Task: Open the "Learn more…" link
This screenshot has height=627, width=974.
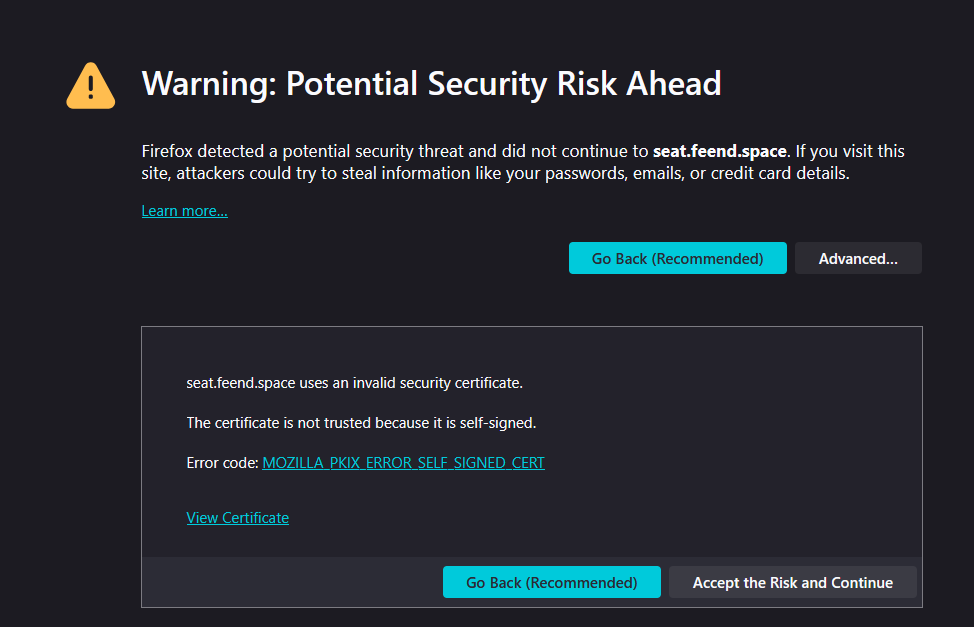Action: (184, 211)
